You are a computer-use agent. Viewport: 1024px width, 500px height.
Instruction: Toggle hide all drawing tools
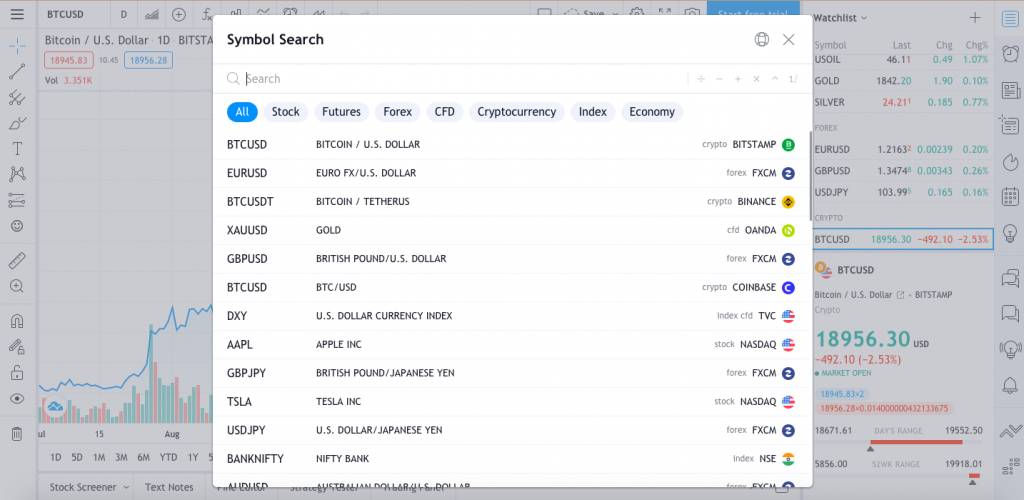(17, 399)
